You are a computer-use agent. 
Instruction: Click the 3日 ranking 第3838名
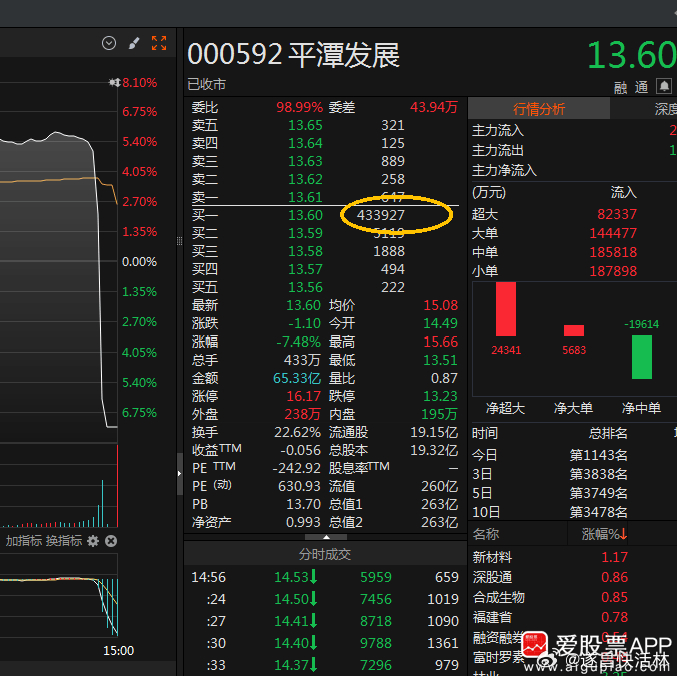(598, 474)
